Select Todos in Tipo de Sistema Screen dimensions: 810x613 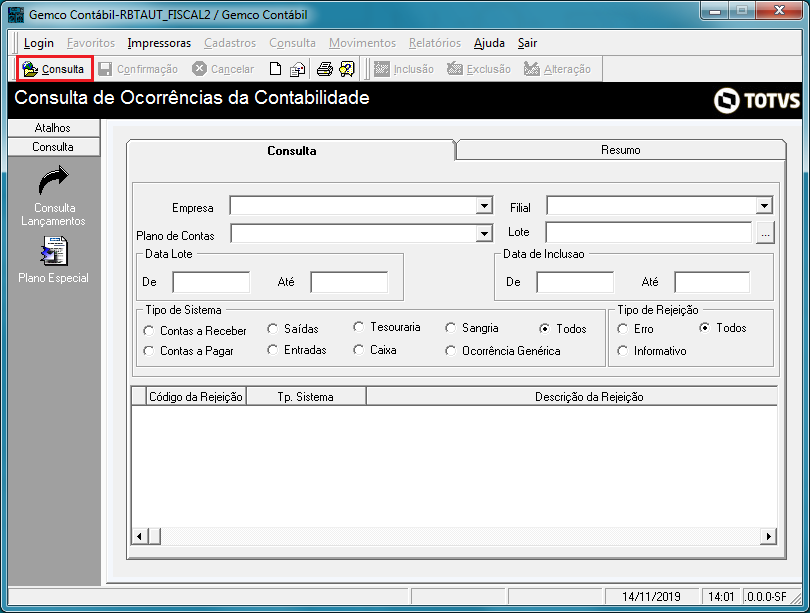click(x=544, y=328)
